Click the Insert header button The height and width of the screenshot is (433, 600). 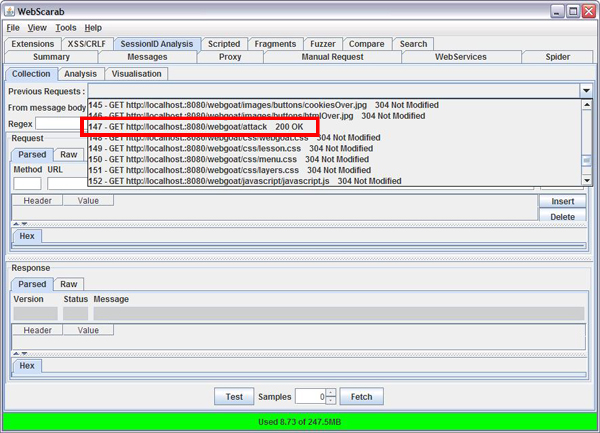(x=562, y=201)
